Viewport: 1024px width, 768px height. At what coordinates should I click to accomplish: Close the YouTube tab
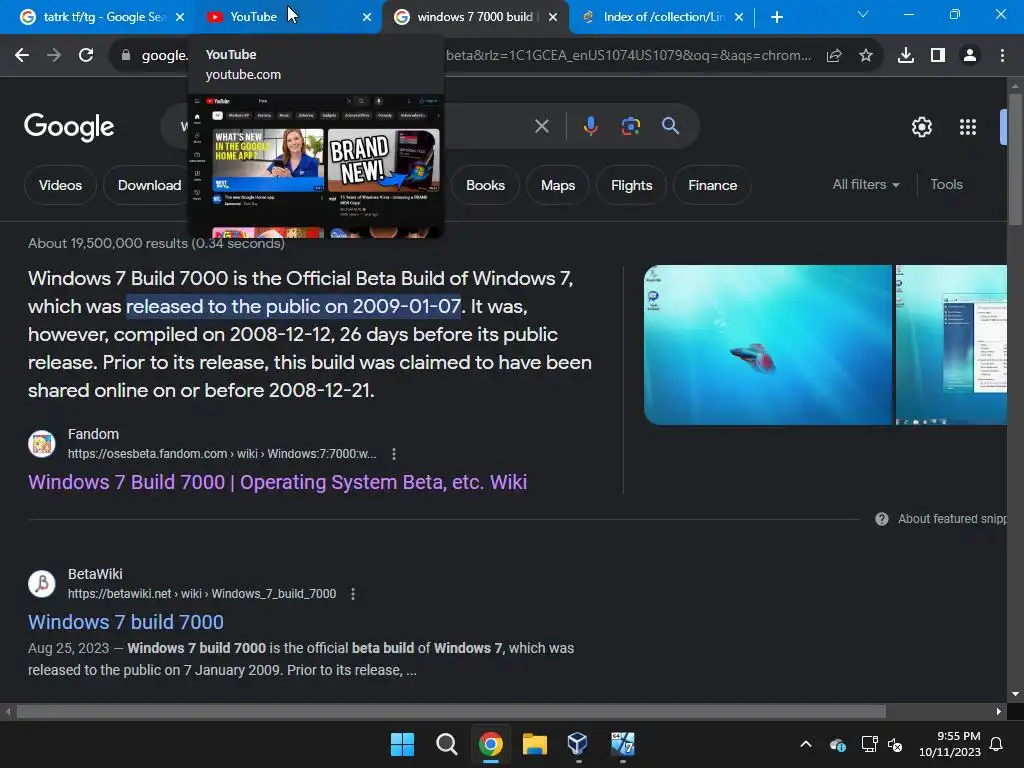[367, 17]
